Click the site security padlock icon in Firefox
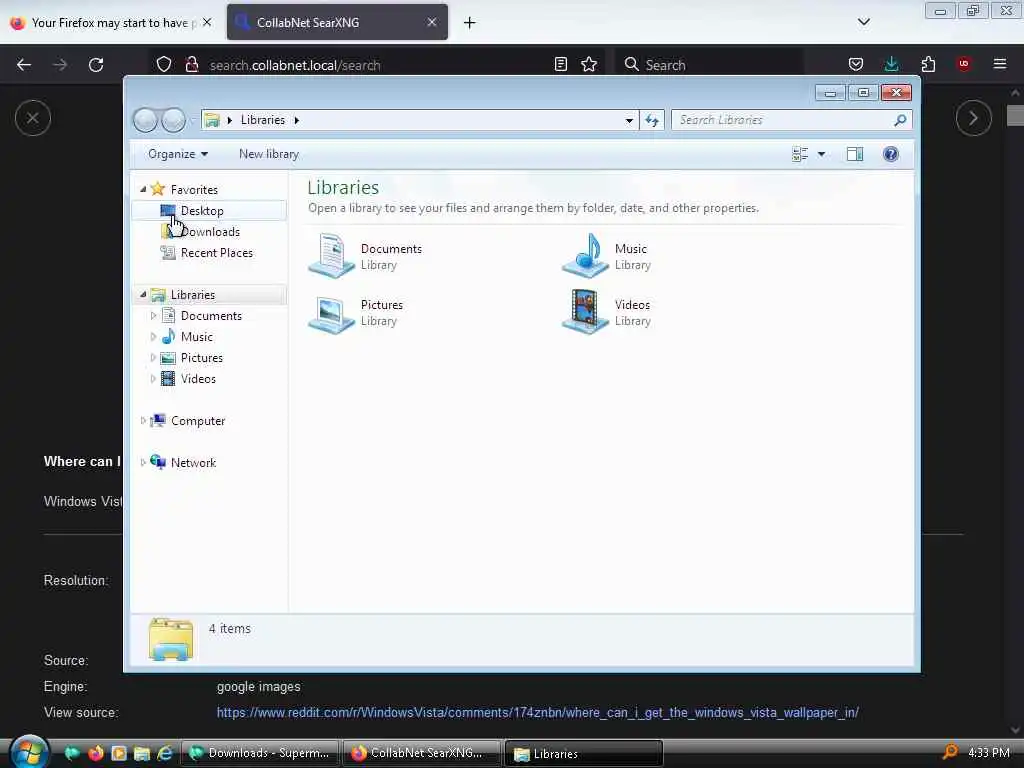The image size is (1024, 768). point(191,64)
